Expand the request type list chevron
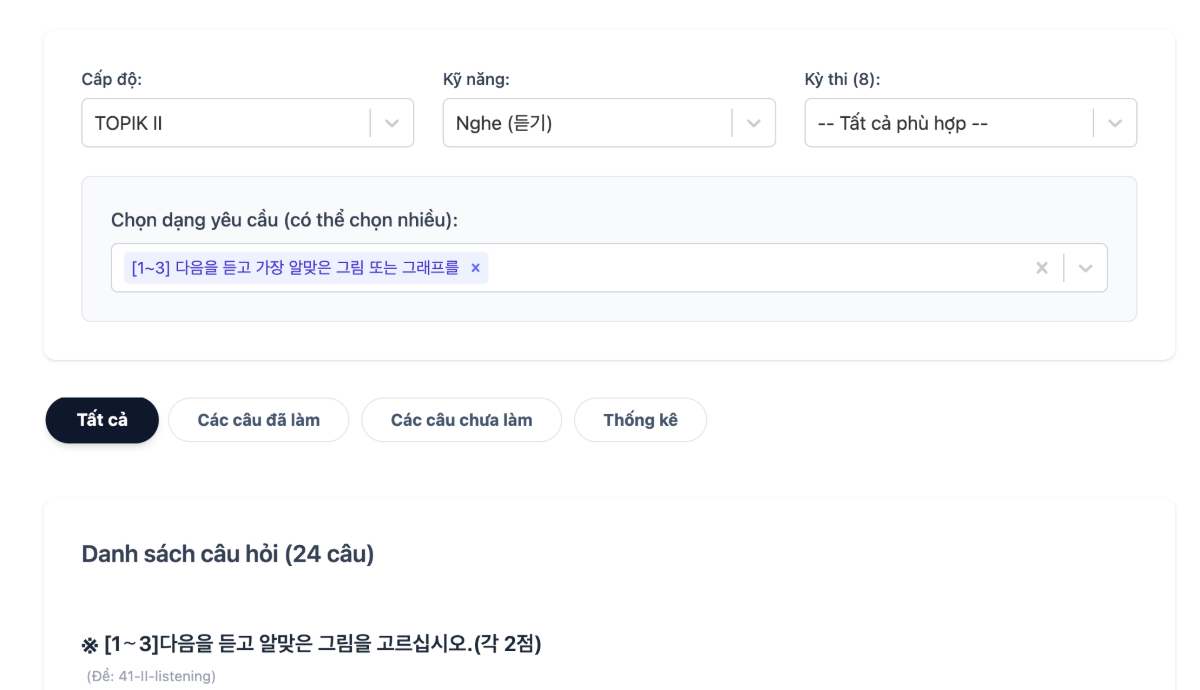1200x690 pixels. point(1086,268)
